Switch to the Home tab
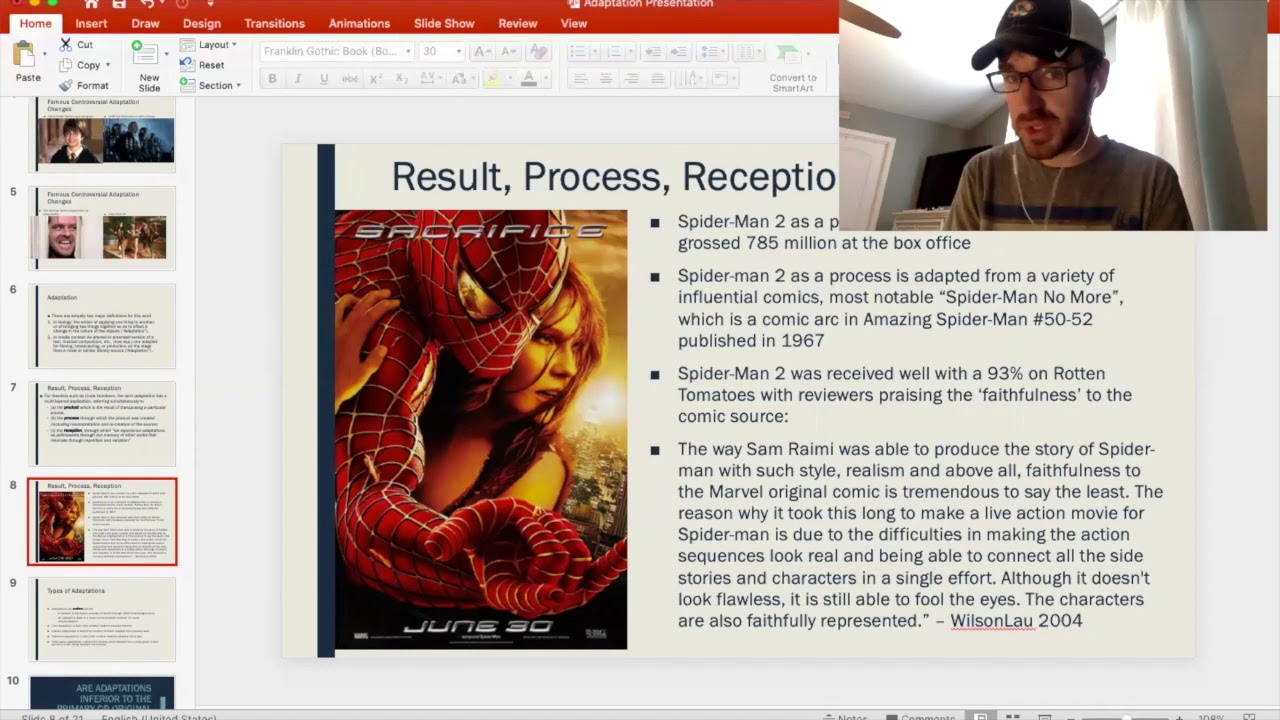The height and width of the screenshot is (720, 1280). pos(35,23)
